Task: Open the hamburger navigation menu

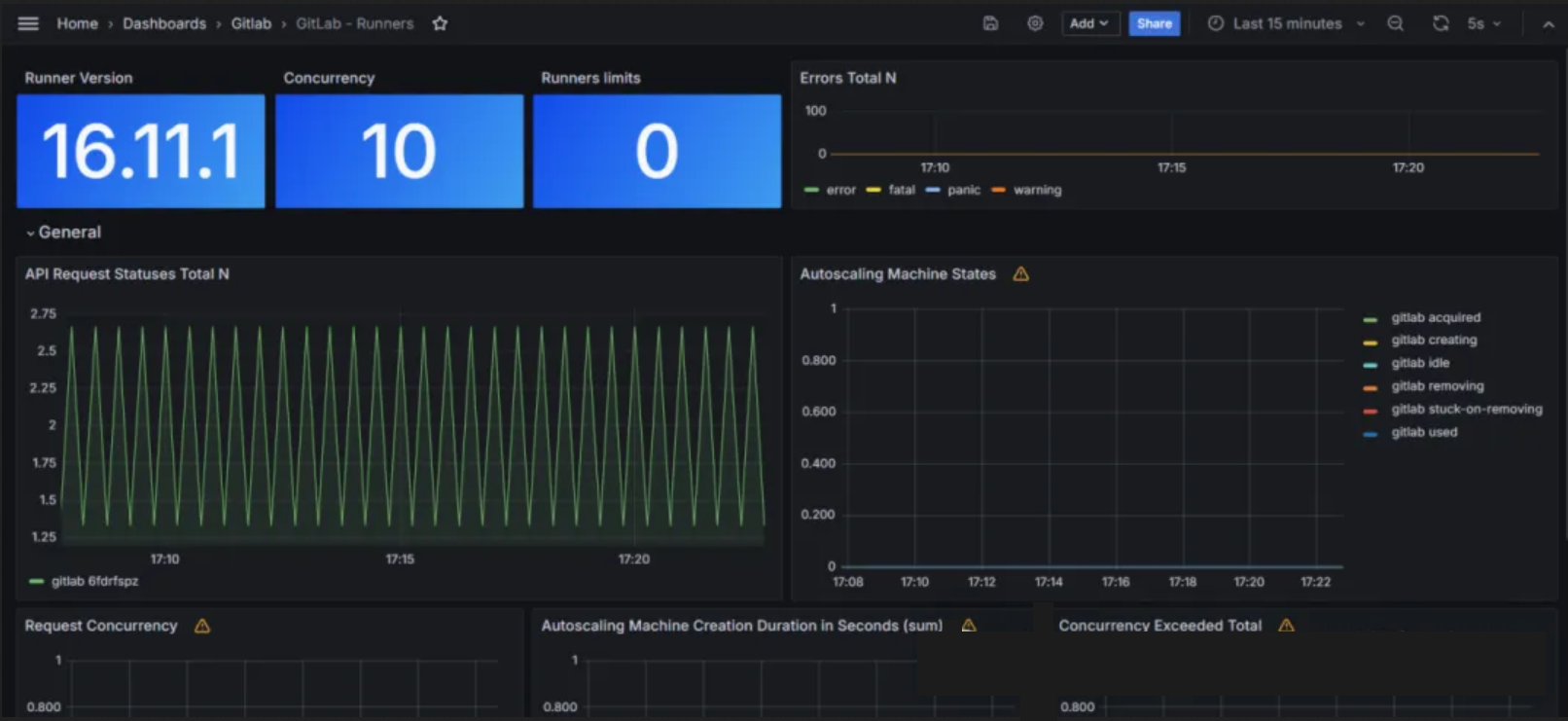Action: [28, 23]
